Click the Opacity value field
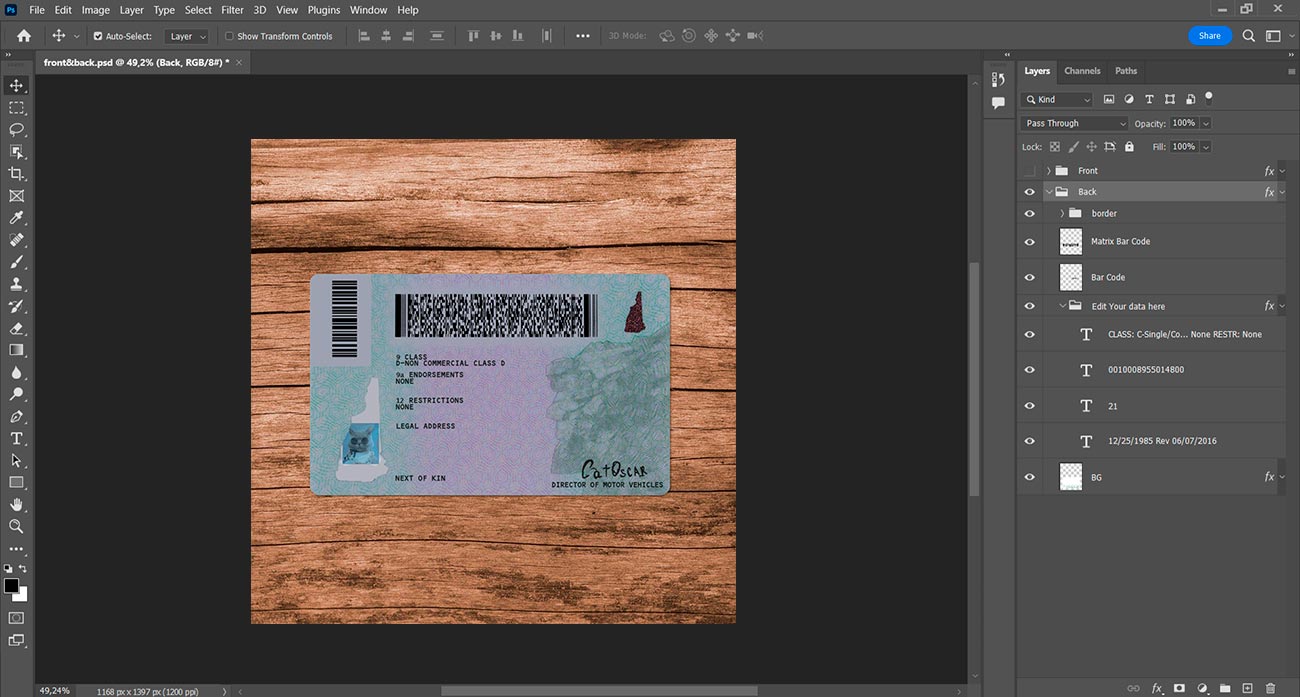The image size is (1300, 697). pos(1183,123)
